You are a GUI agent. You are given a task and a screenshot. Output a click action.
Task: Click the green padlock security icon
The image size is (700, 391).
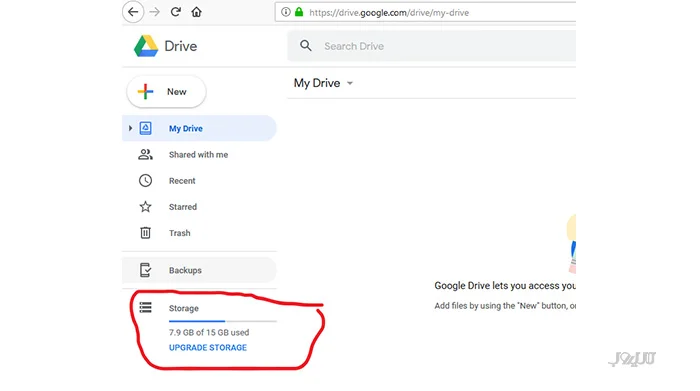pos(299,12)
